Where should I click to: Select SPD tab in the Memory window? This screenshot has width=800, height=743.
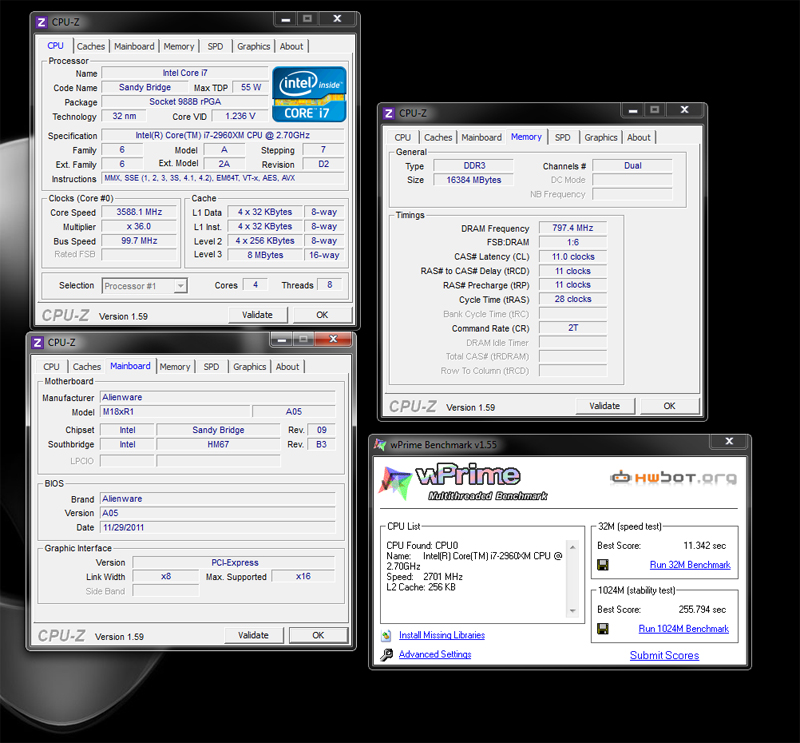click(563, 138)
